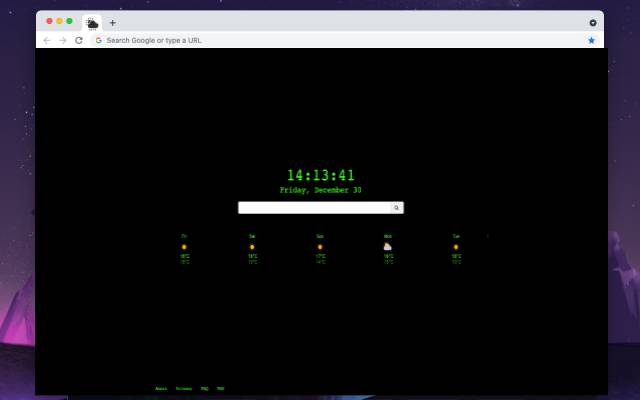Click the Google logo in address bar
This screenshot has height=400, width=640.
(x=98, y=40)
